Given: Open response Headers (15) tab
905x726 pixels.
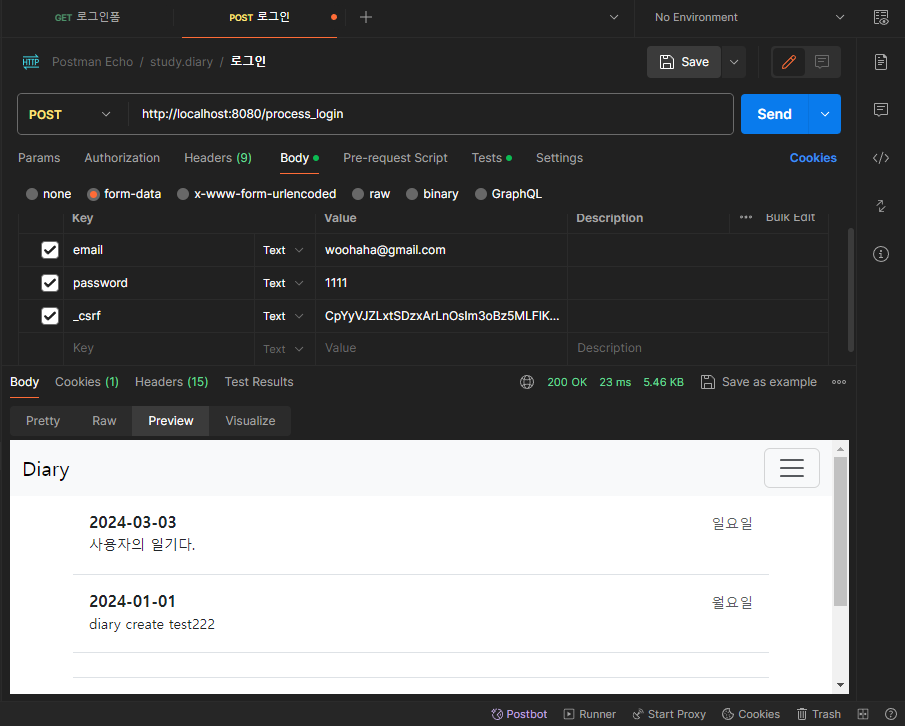Looking at the screenshot, I should coord(171,381).
